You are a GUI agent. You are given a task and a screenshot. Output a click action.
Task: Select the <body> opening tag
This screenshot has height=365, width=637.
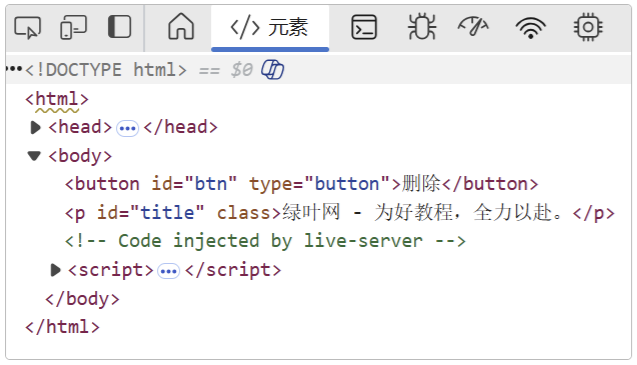coord(80,156)
